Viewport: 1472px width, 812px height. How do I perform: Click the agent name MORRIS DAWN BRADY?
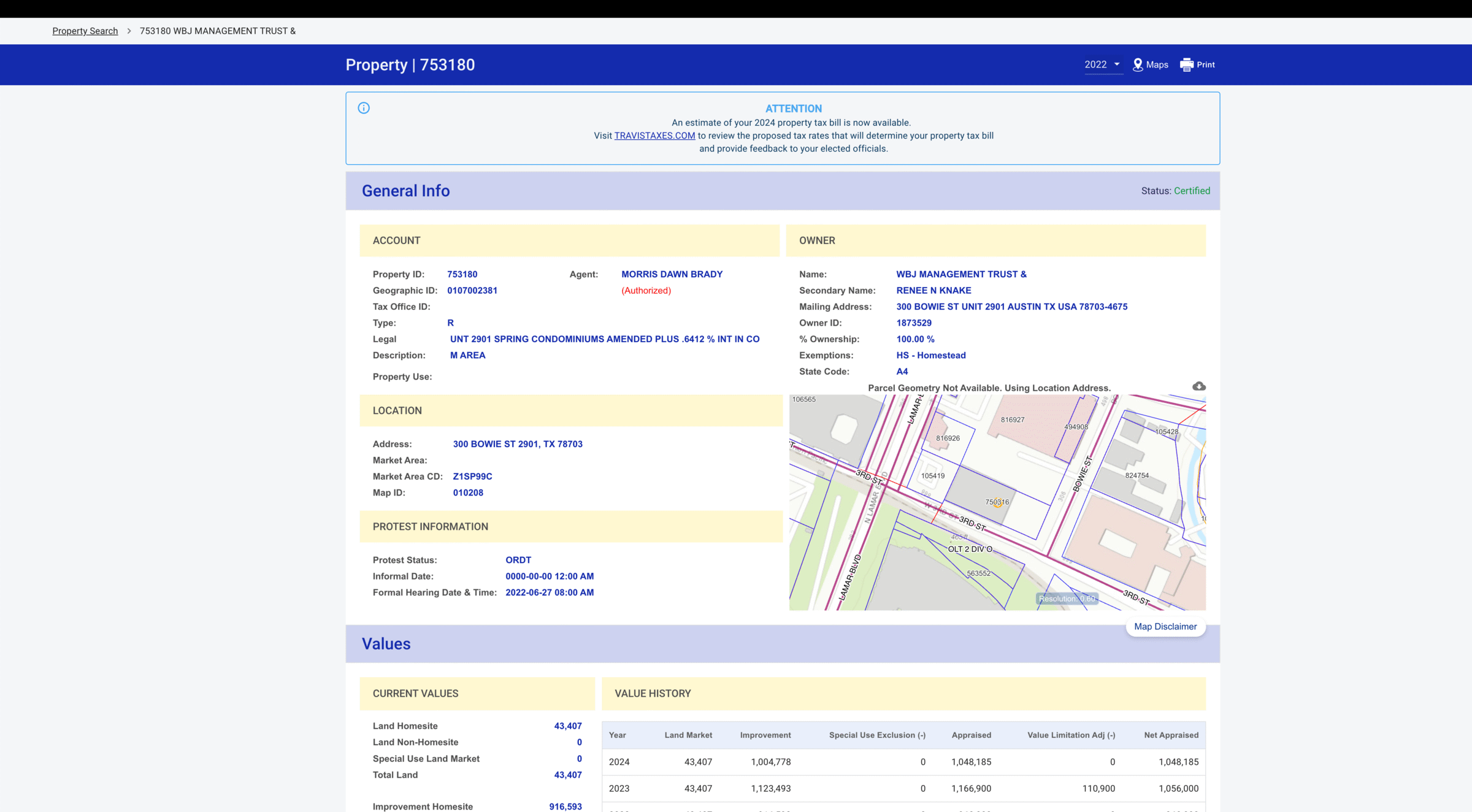coord(672,274)
